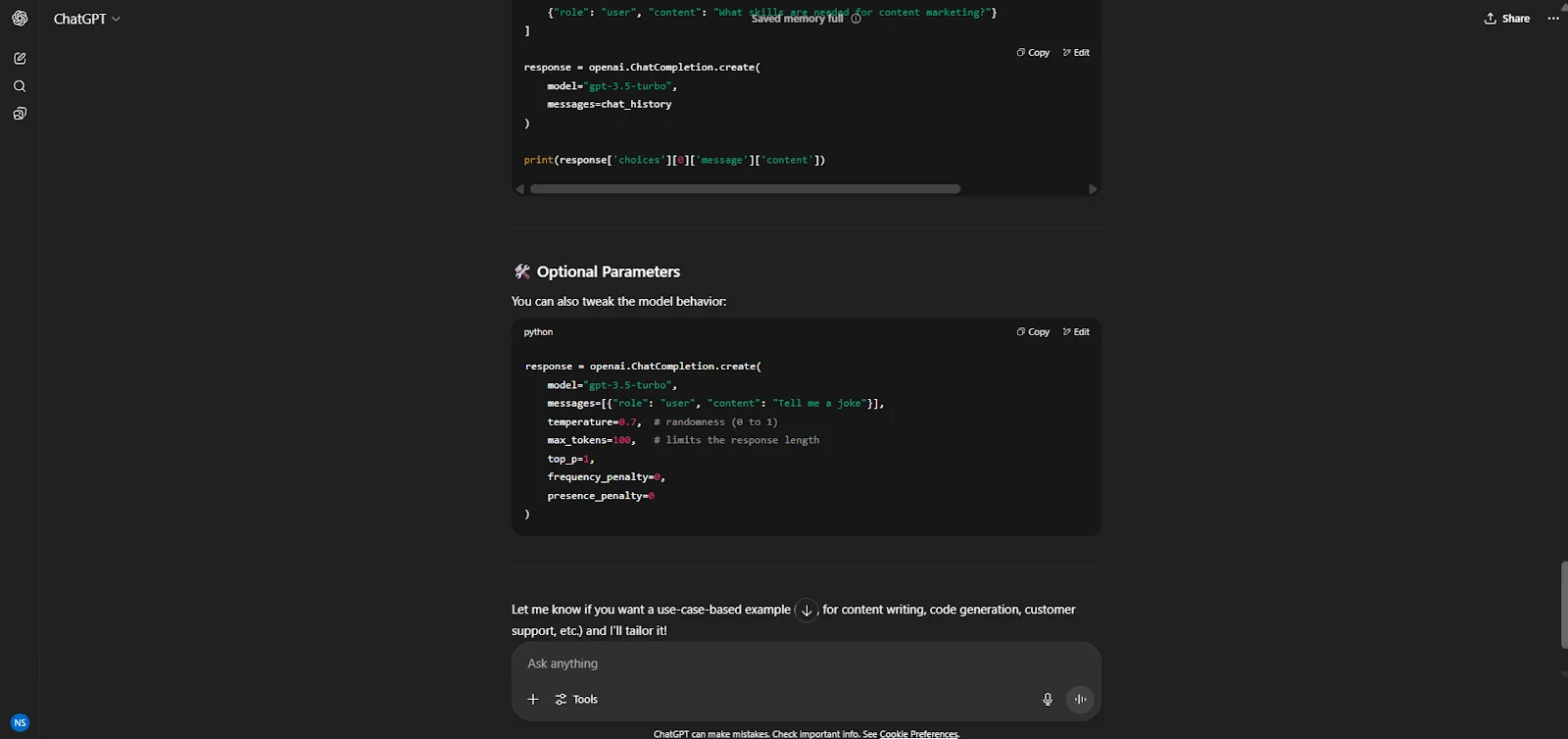
Task: Click the right arrow of code scrollbar
Action: coord(1093,189)
